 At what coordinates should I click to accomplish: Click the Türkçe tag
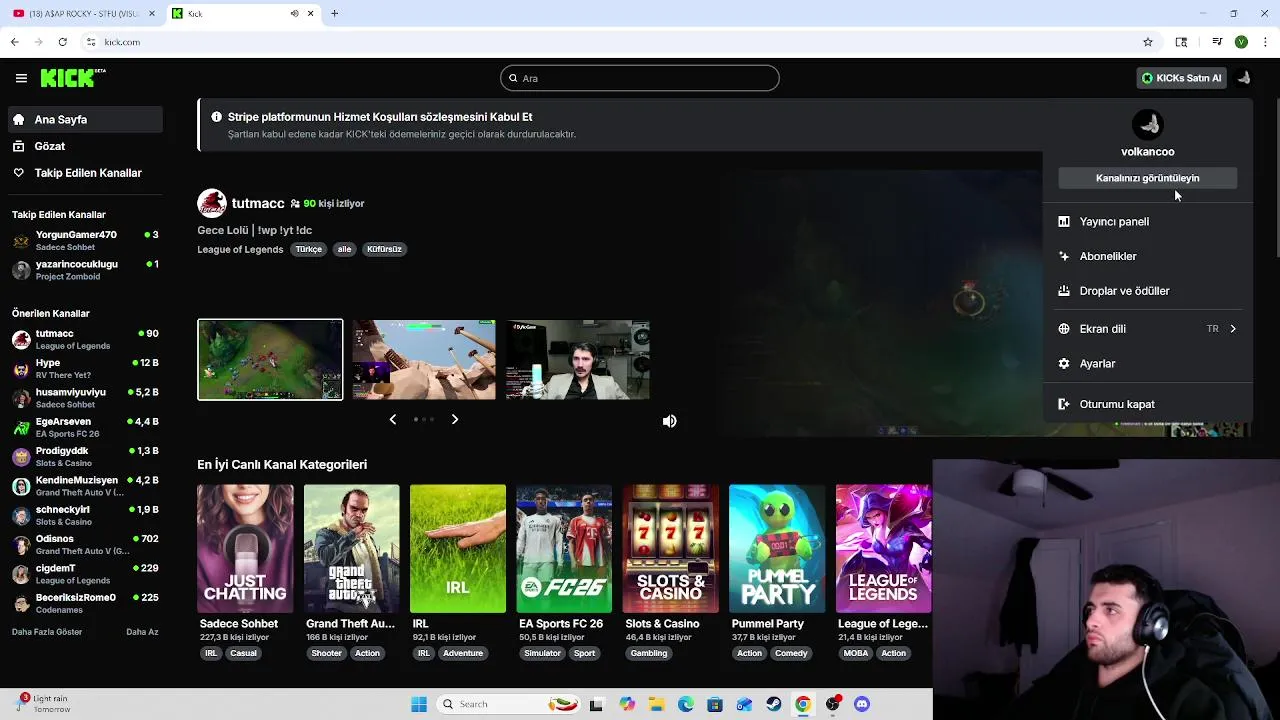[x=308, y=249]
